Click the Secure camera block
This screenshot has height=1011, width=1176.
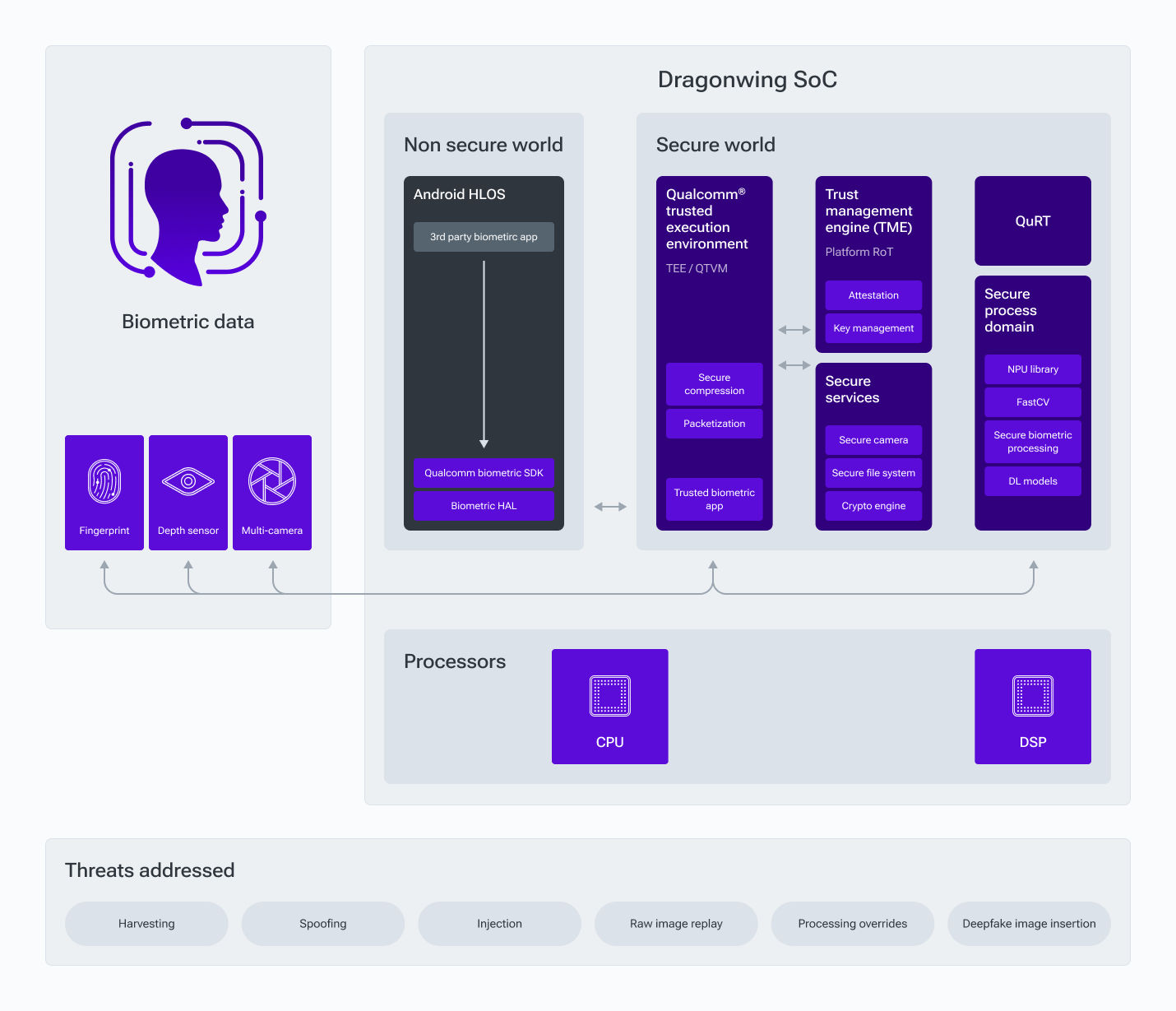pos(873,440)
